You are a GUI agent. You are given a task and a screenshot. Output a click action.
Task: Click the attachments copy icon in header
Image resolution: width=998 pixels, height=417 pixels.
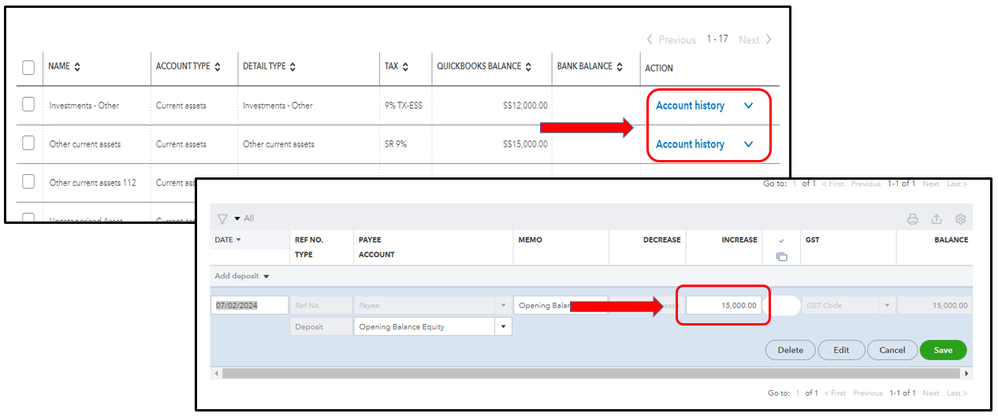click(x=782, y=257)
